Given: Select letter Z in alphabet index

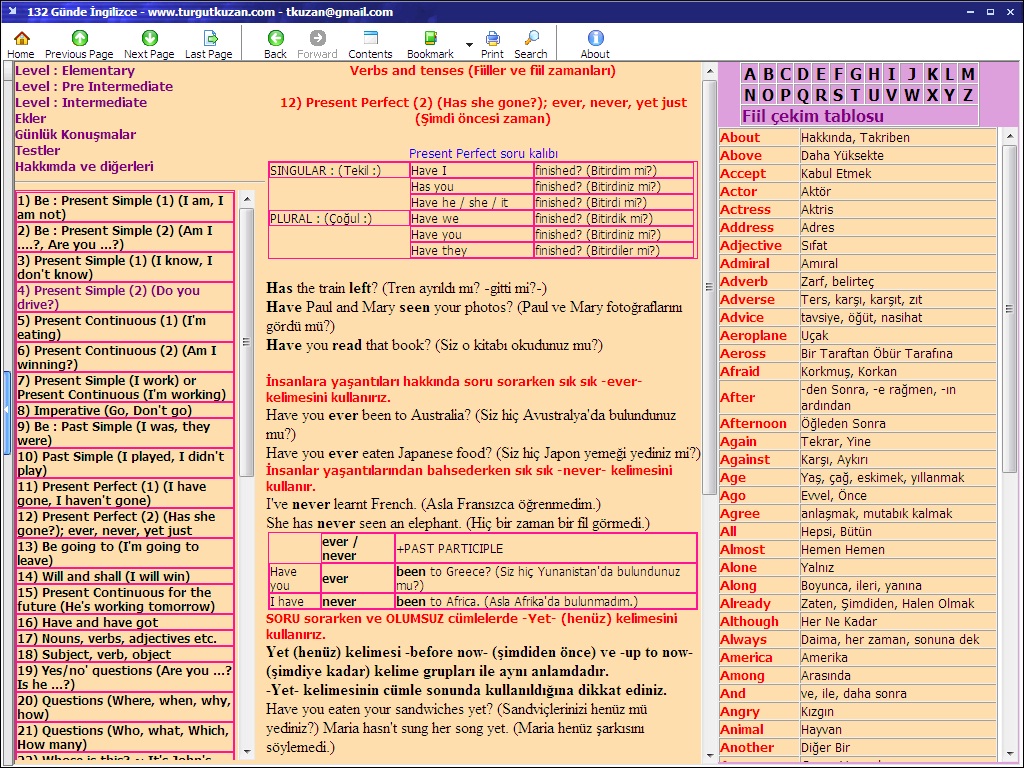Looking at the screenshot, I should pos(968,95).
